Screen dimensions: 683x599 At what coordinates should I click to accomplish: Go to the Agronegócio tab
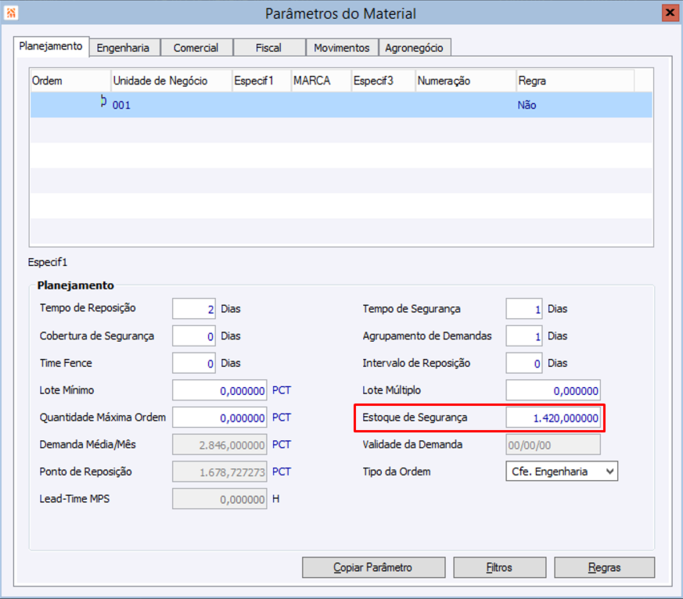414,47
